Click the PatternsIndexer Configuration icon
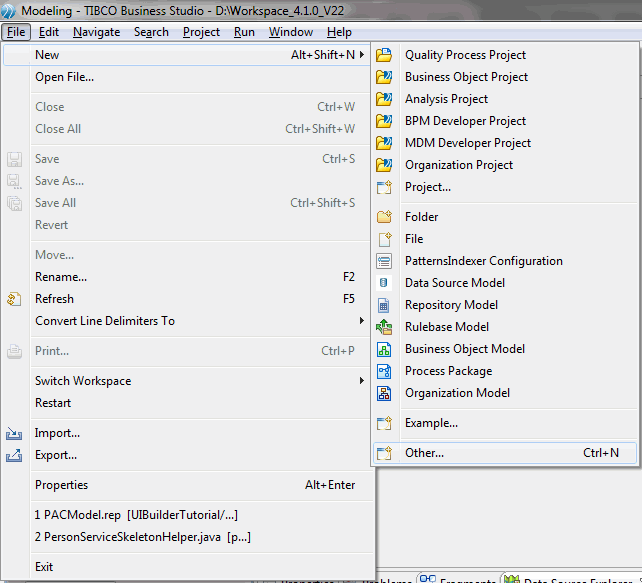This screenshot has height=583, width=642. 384,261
